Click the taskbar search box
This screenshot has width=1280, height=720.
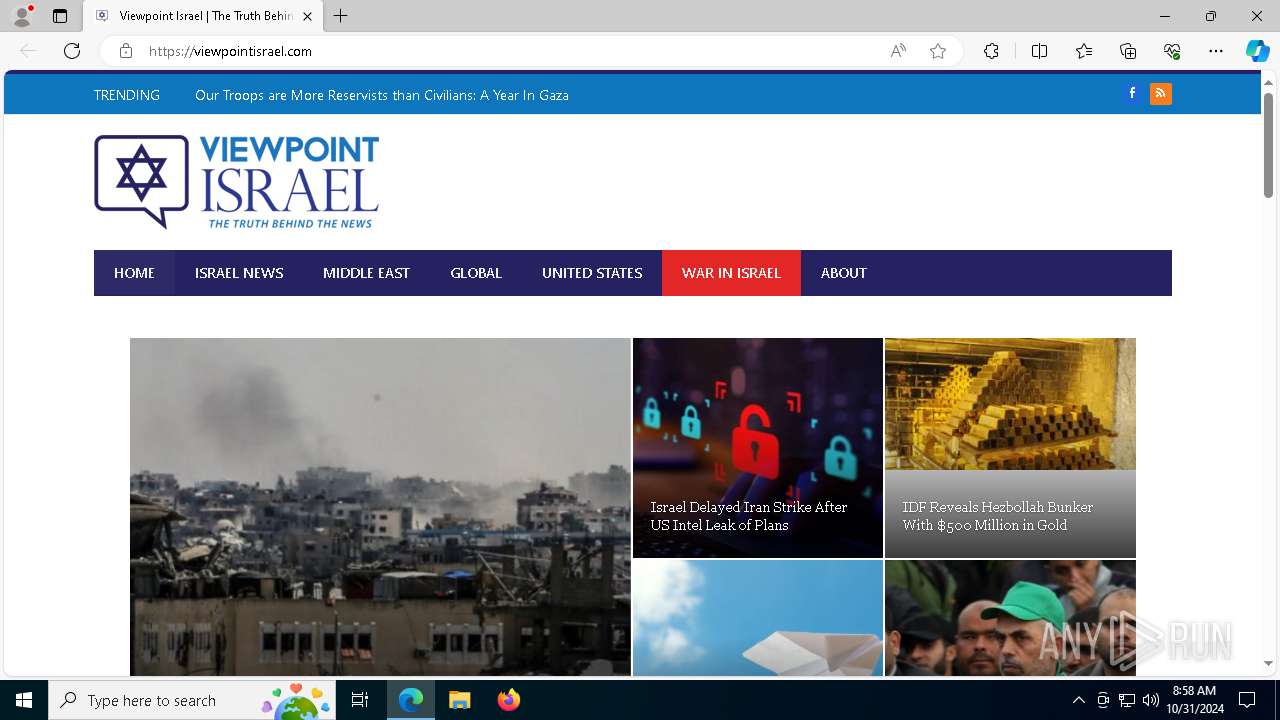pyautogui.click(x=194, y=700)
